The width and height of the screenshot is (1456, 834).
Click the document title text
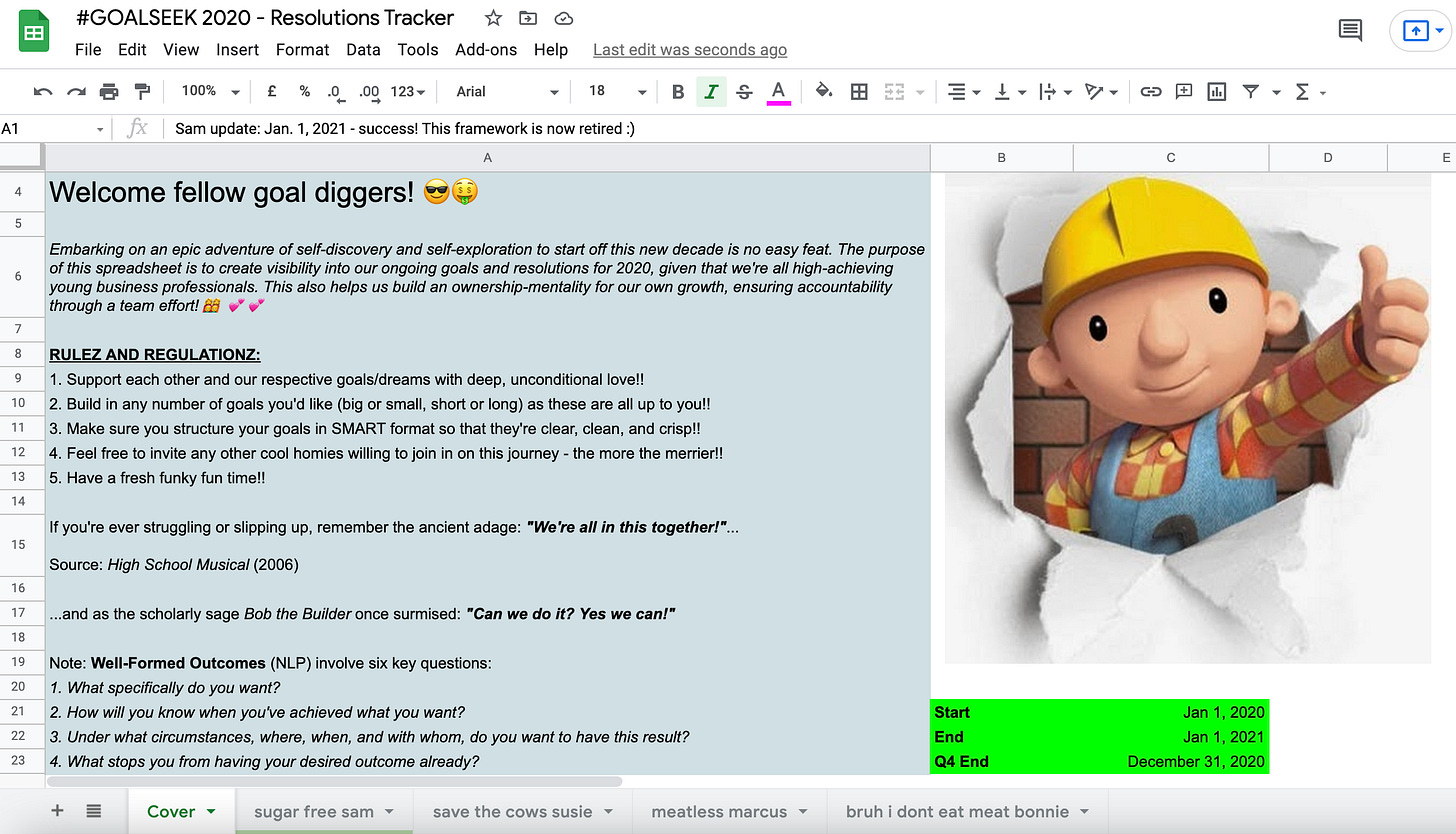point(264,18)
